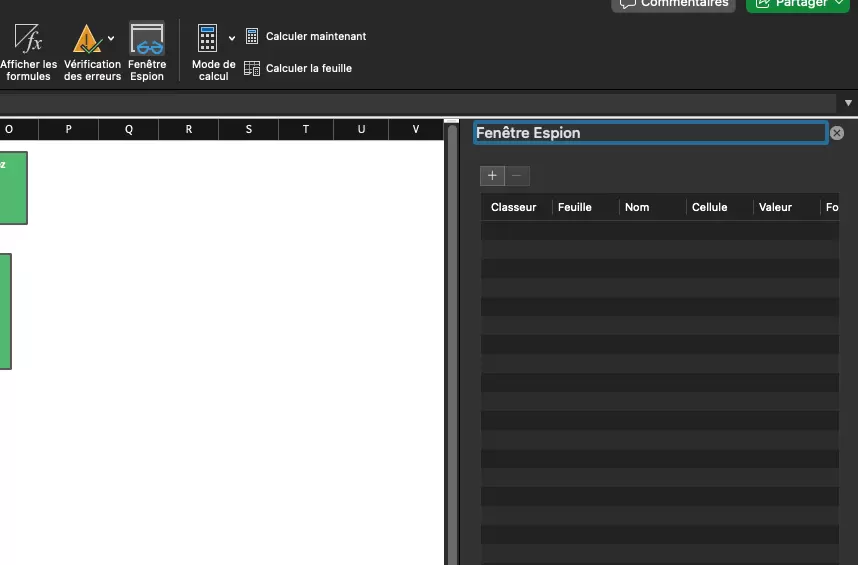Viewport: 858px width, 565px height.
Task: Select column S header
Action: coord(249,130)
